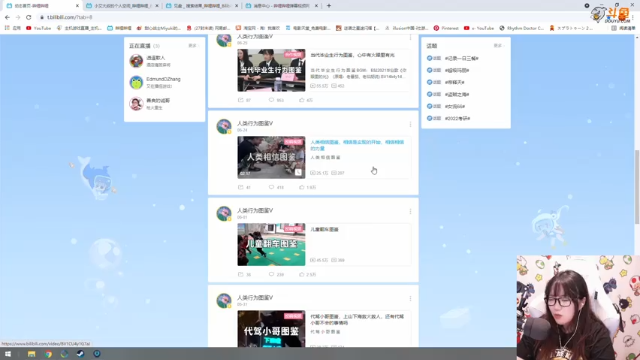Open topic #记录一日三餐#
The height and width of the screenshot is (360, 640).
click(x=462, y=58)
